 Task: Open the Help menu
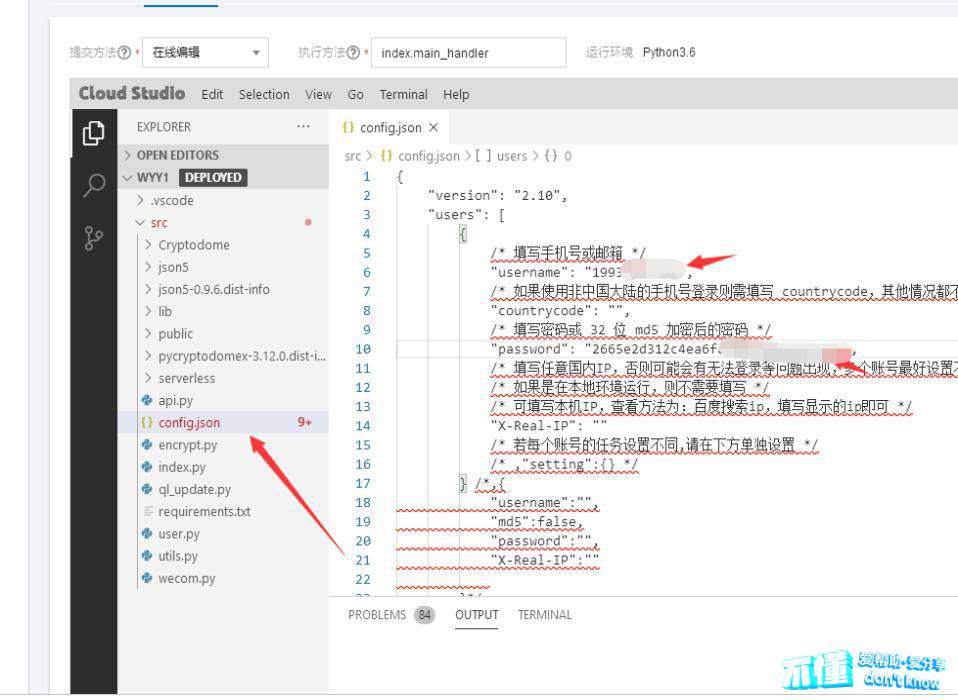456,95
